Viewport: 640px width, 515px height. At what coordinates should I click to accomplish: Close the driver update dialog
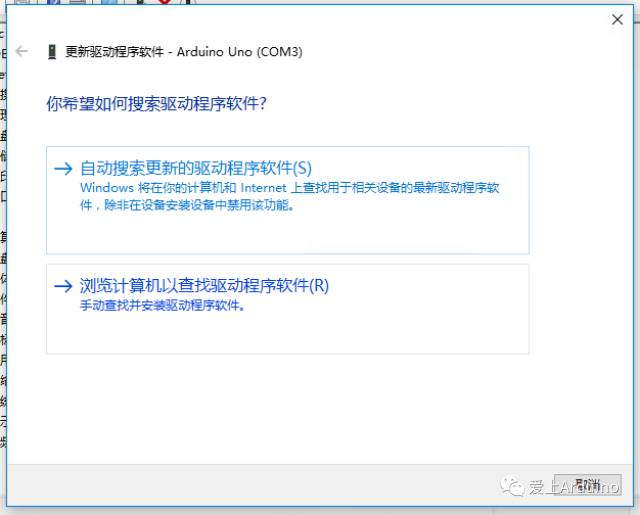point(617,19)
